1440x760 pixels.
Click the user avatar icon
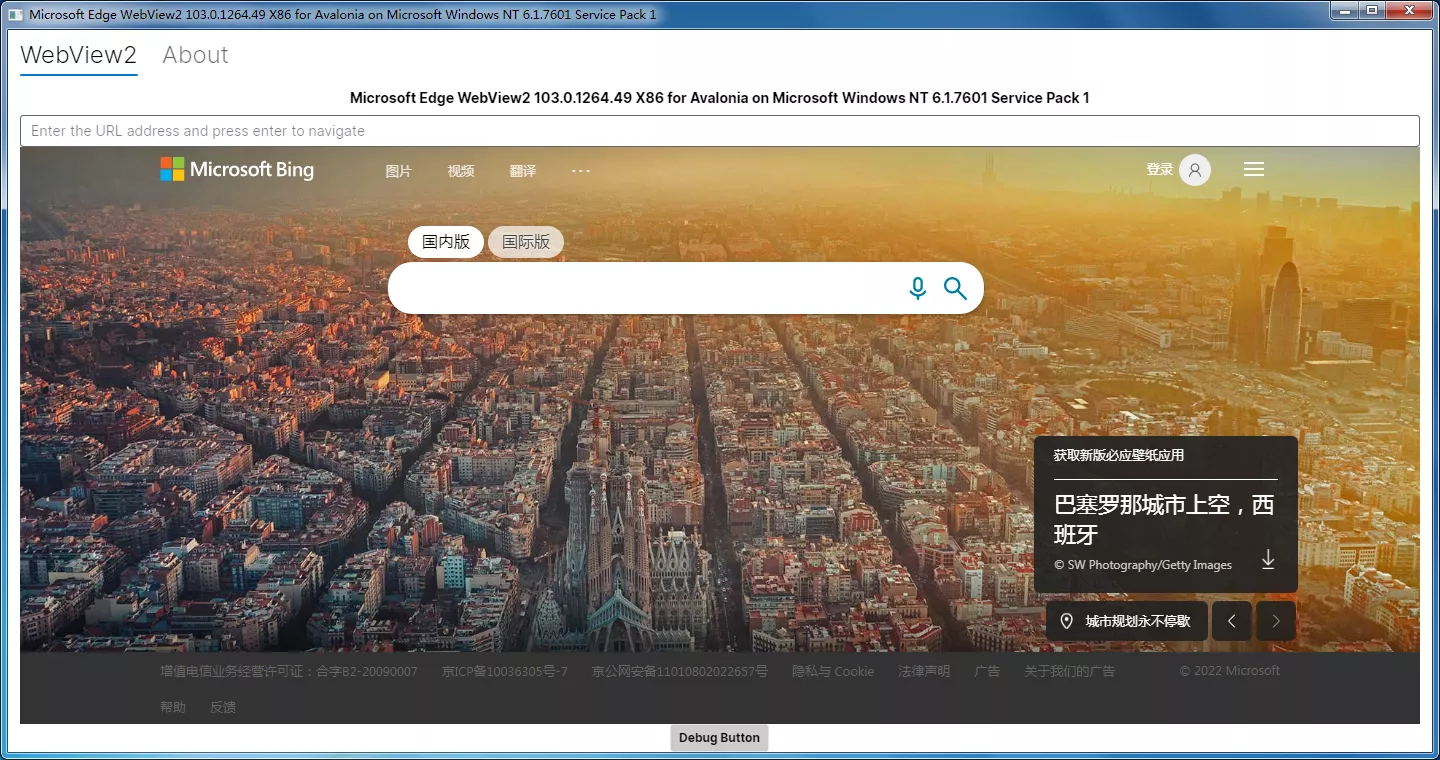[1195, 170]
